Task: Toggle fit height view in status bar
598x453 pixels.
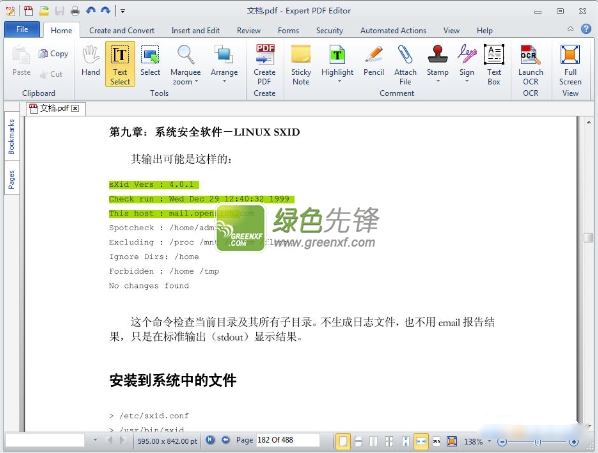Action: pyautogui.click(x=406, y=442)
